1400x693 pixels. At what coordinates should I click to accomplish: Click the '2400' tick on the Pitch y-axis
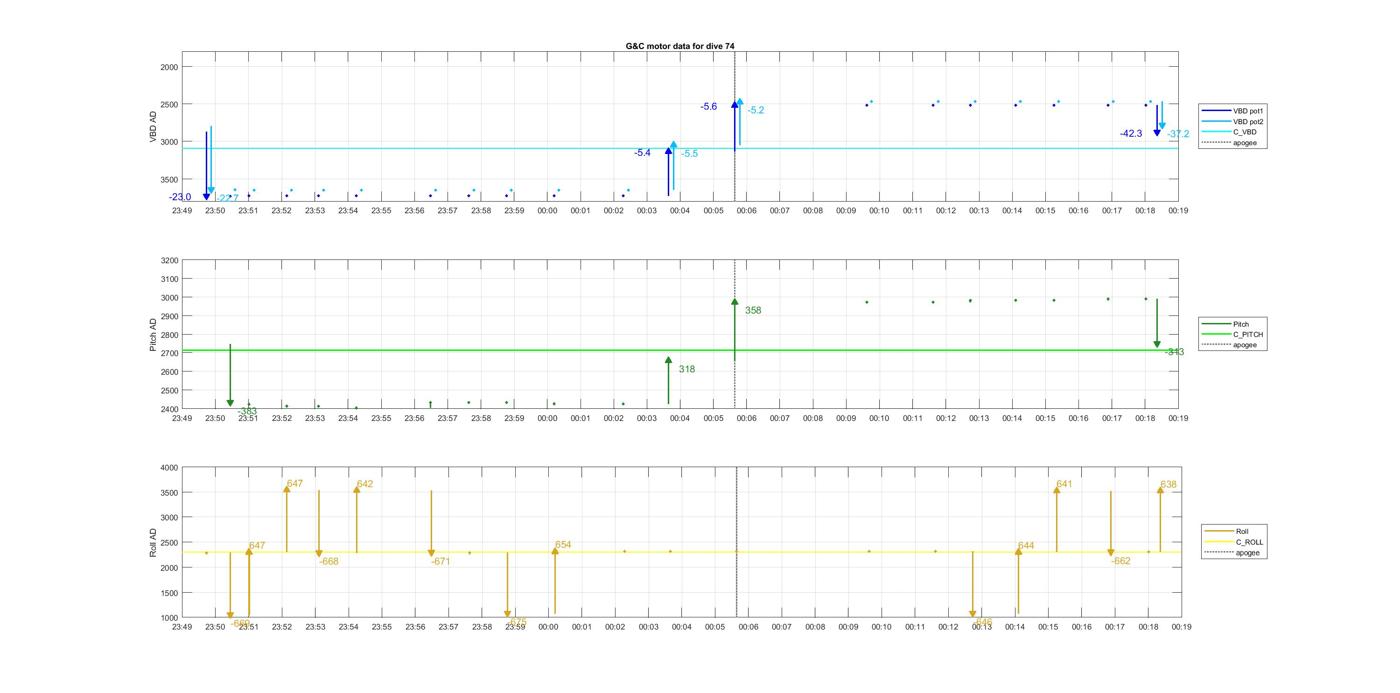(169, 409)
